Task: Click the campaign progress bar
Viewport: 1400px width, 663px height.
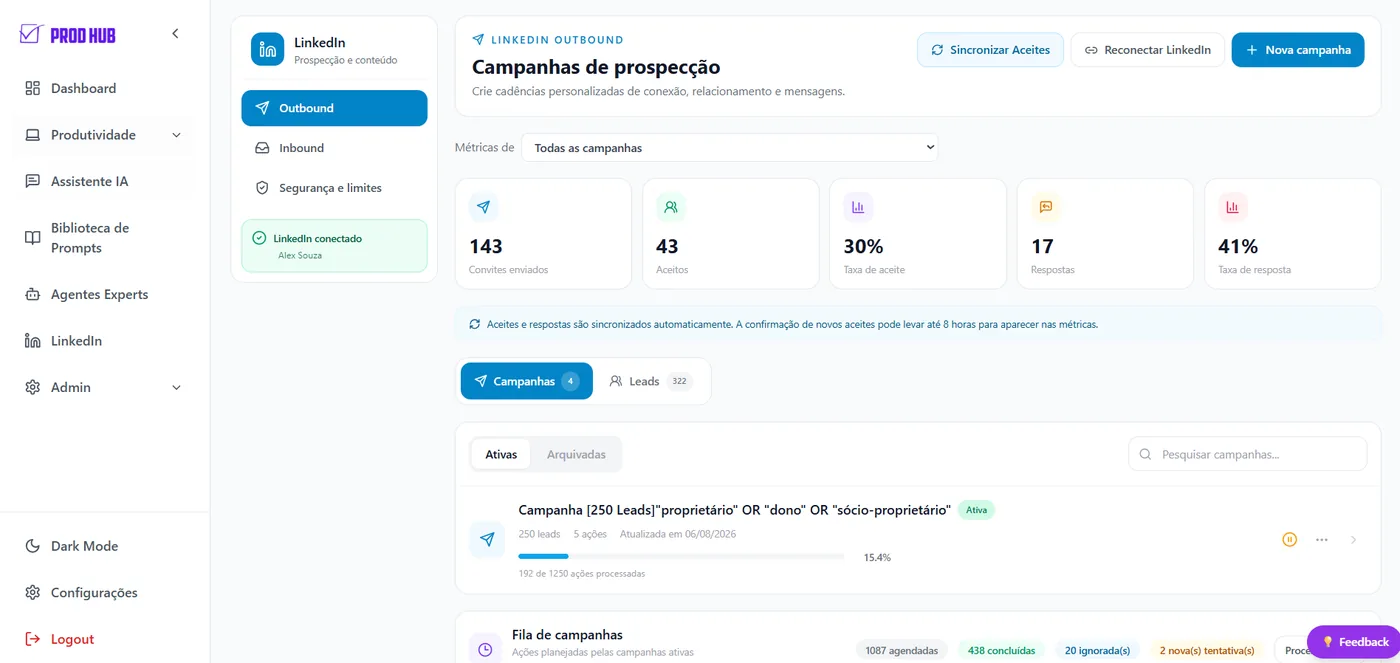Action: click(681, 556)
